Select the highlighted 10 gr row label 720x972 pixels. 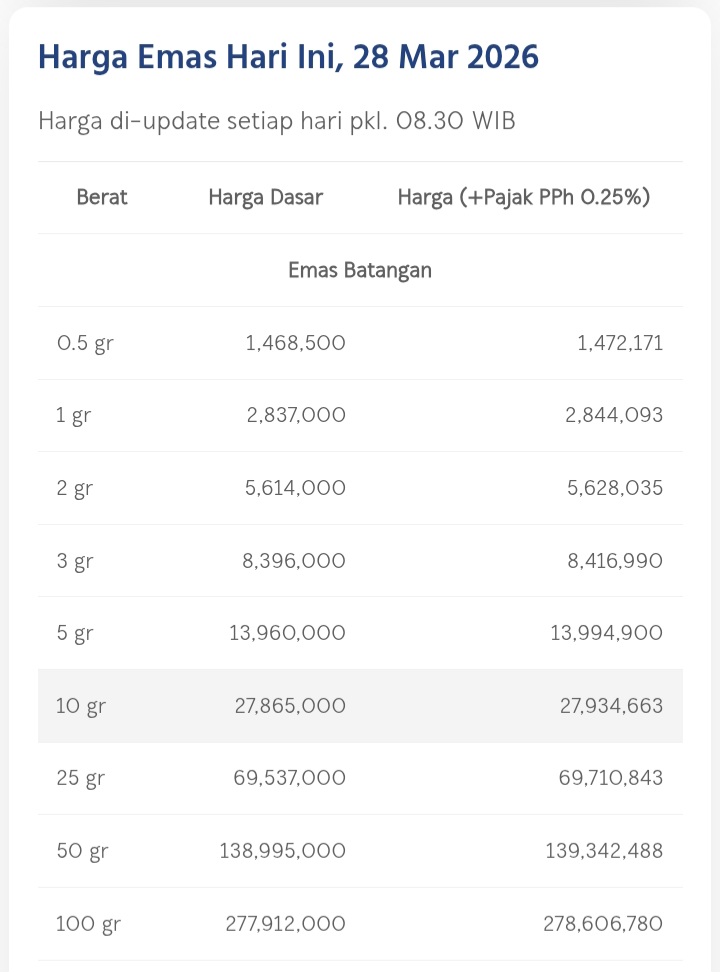[x=81, y=706]
